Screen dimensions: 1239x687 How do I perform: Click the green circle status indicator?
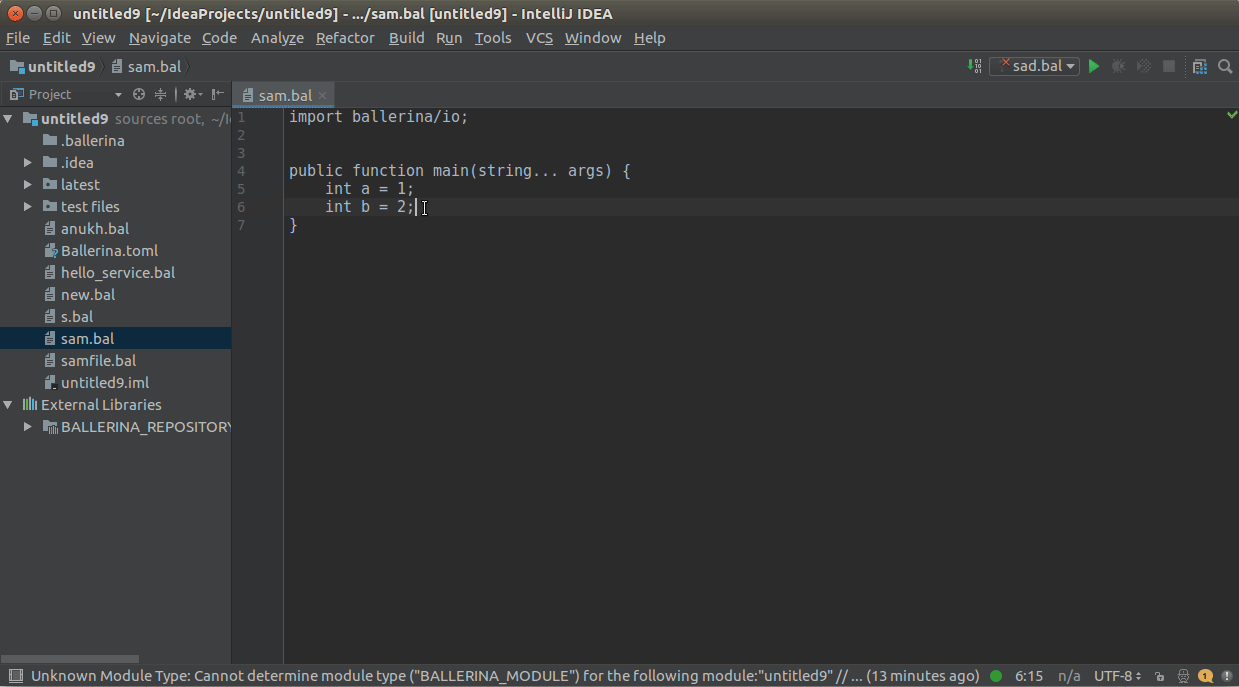point(996,676)
